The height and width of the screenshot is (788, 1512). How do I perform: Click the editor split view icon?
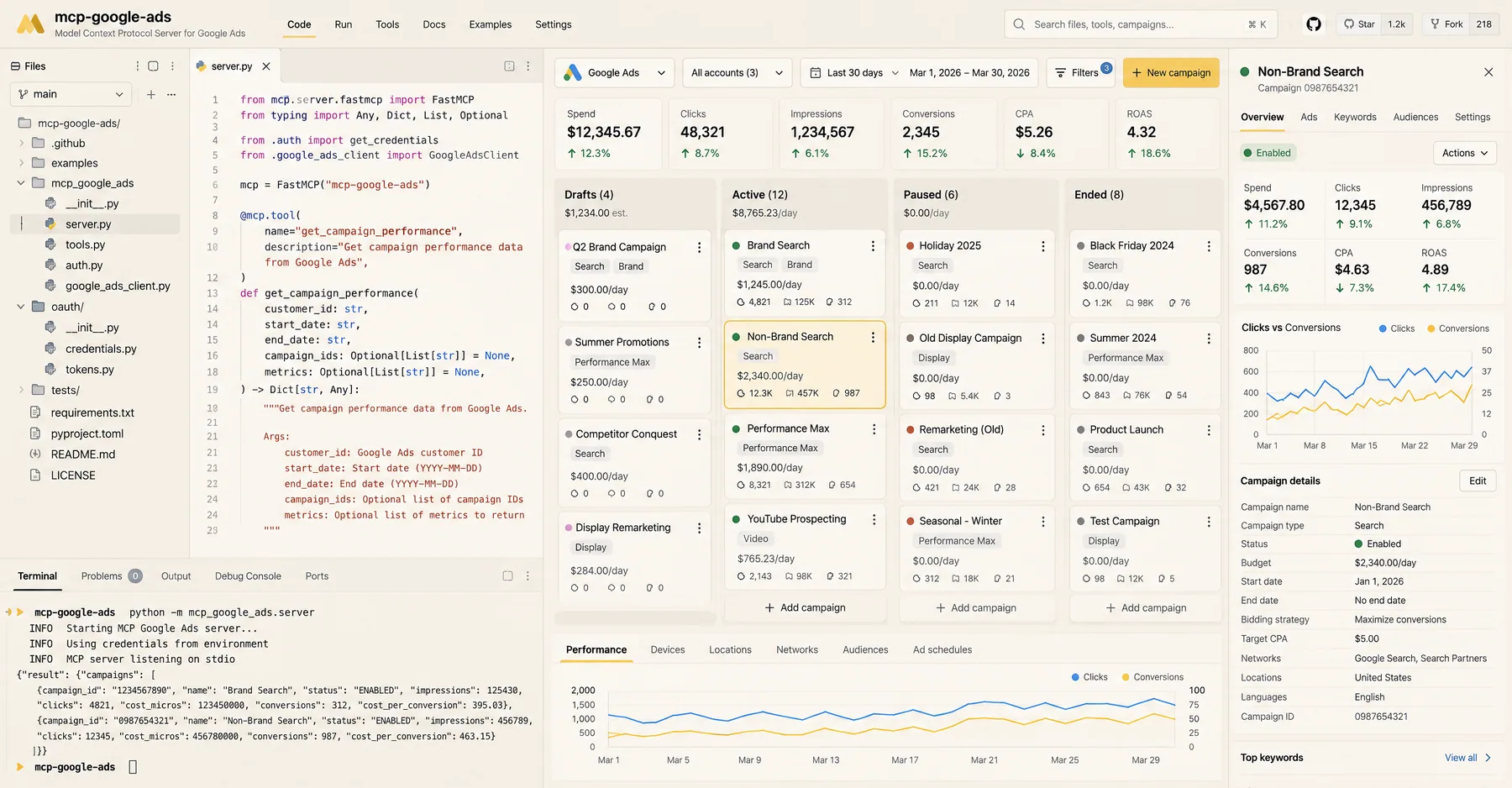(x=509, y=66)
